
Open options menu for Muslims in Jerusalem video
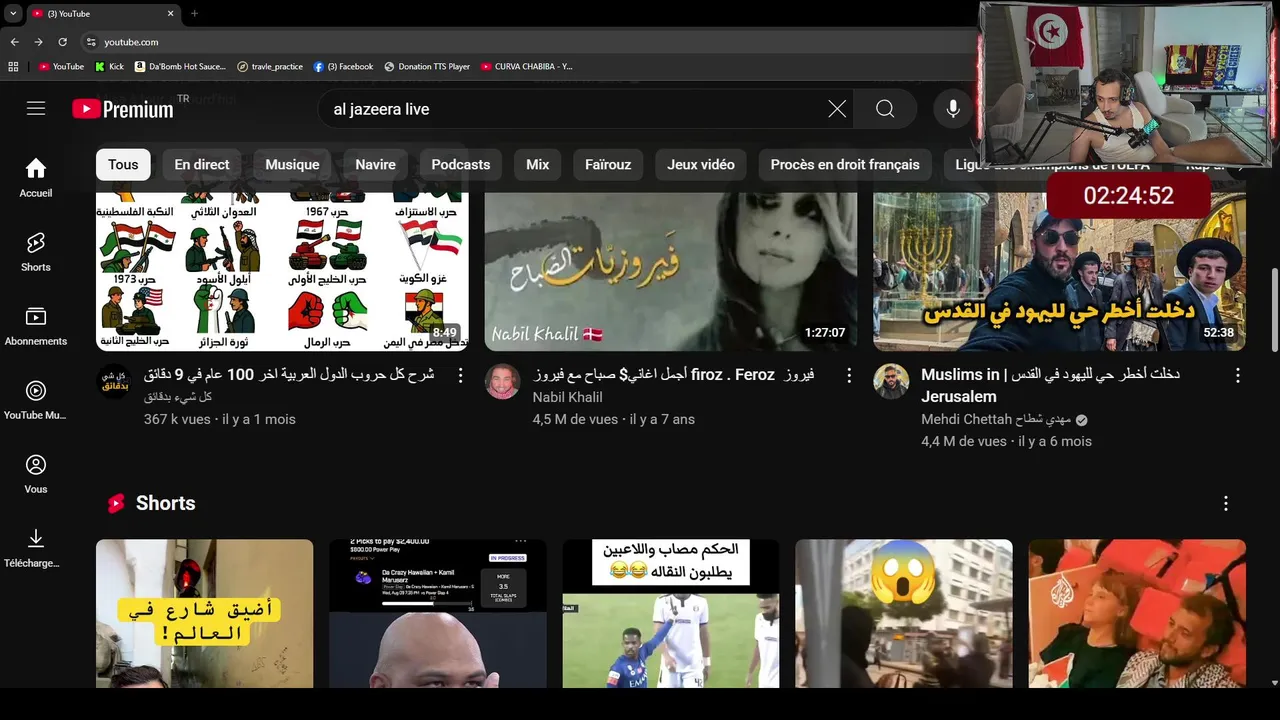pos(1237,376)
